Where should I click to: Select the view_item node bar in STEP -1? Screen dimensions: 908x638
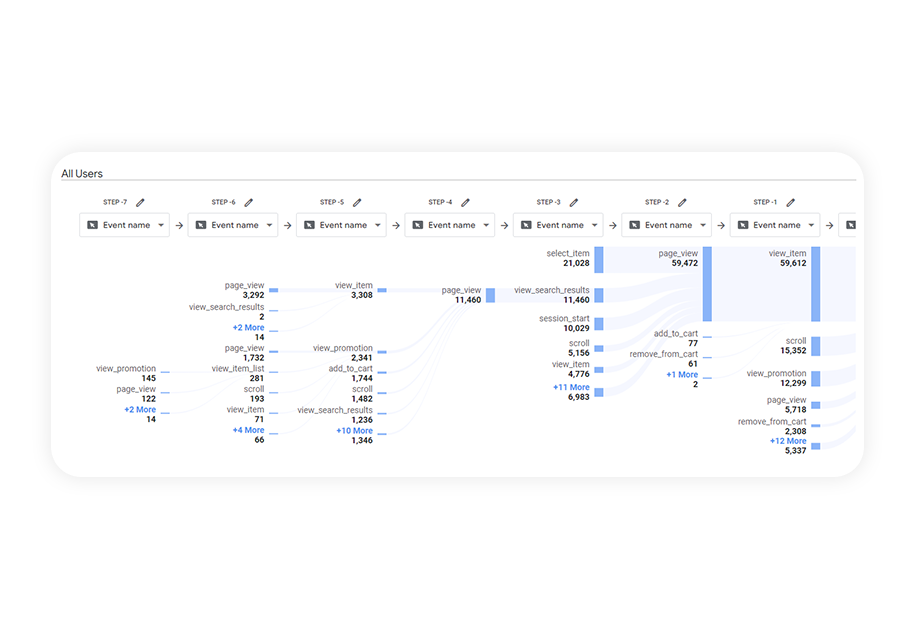tap(815, 285)
